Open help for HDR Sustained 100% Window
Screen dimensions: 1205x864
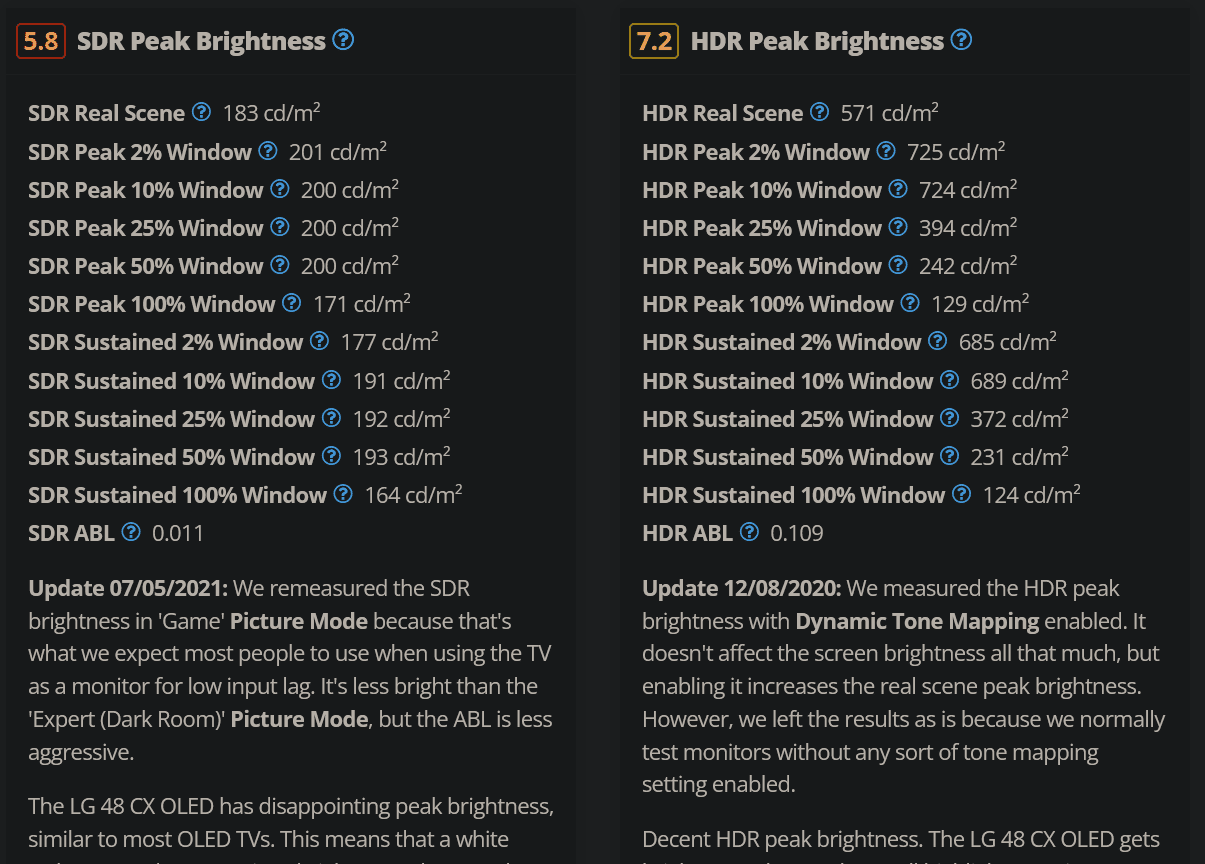click(961, 494)
